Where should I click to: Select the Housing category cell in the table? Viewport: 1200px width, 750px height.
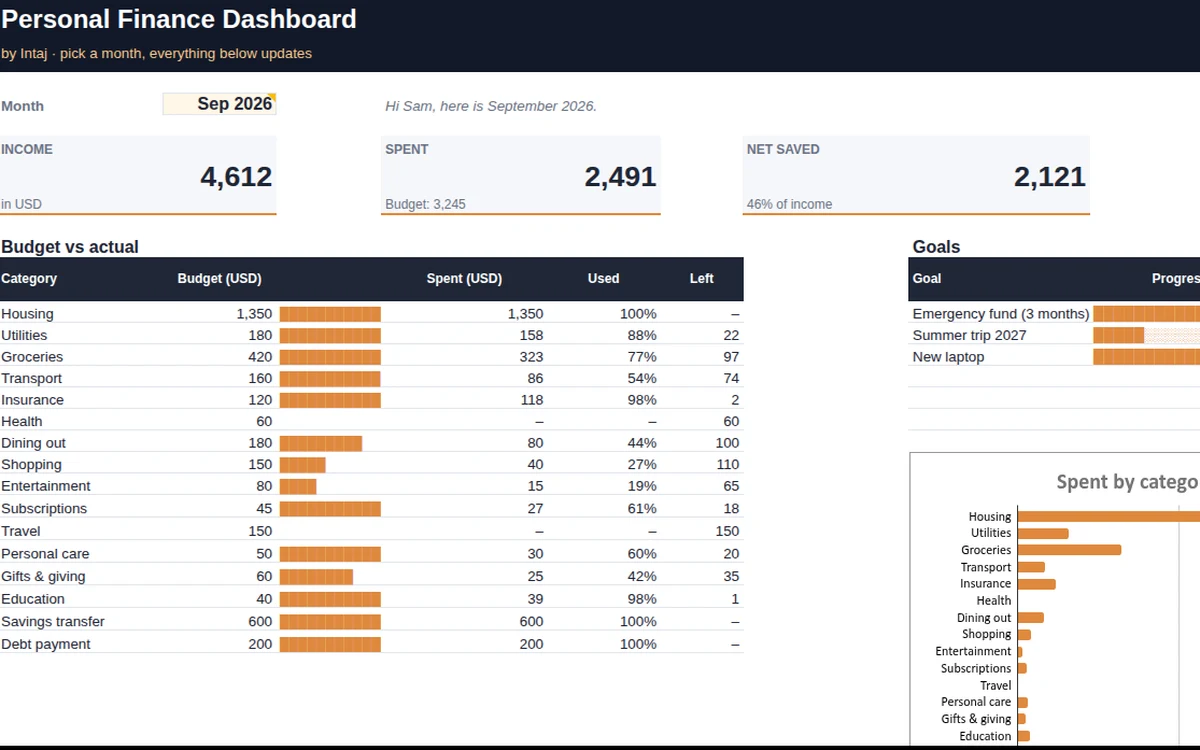pyautogui.click(x=27, y=314)
